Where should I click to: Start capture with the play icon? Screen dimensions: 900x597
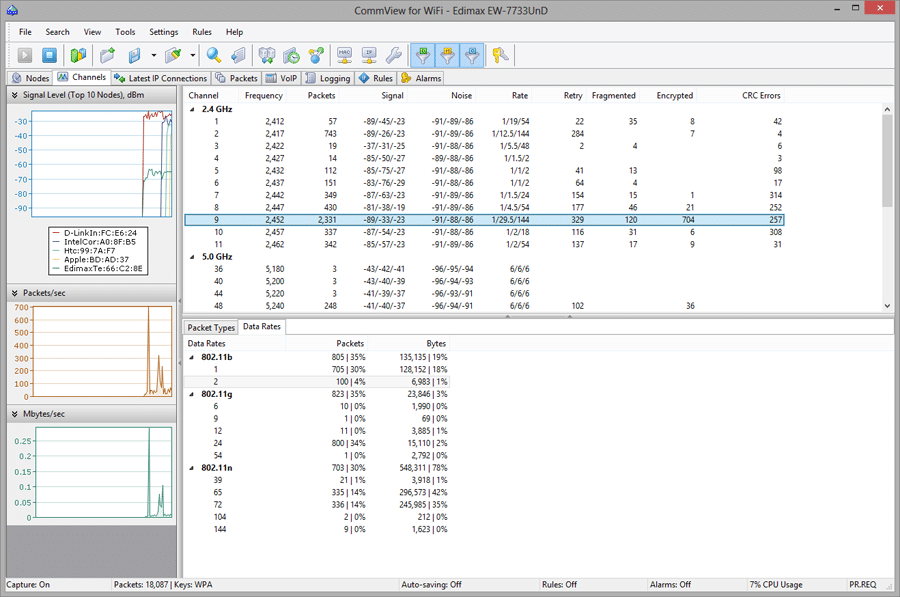pyautogui.click(x=23, y=56)
